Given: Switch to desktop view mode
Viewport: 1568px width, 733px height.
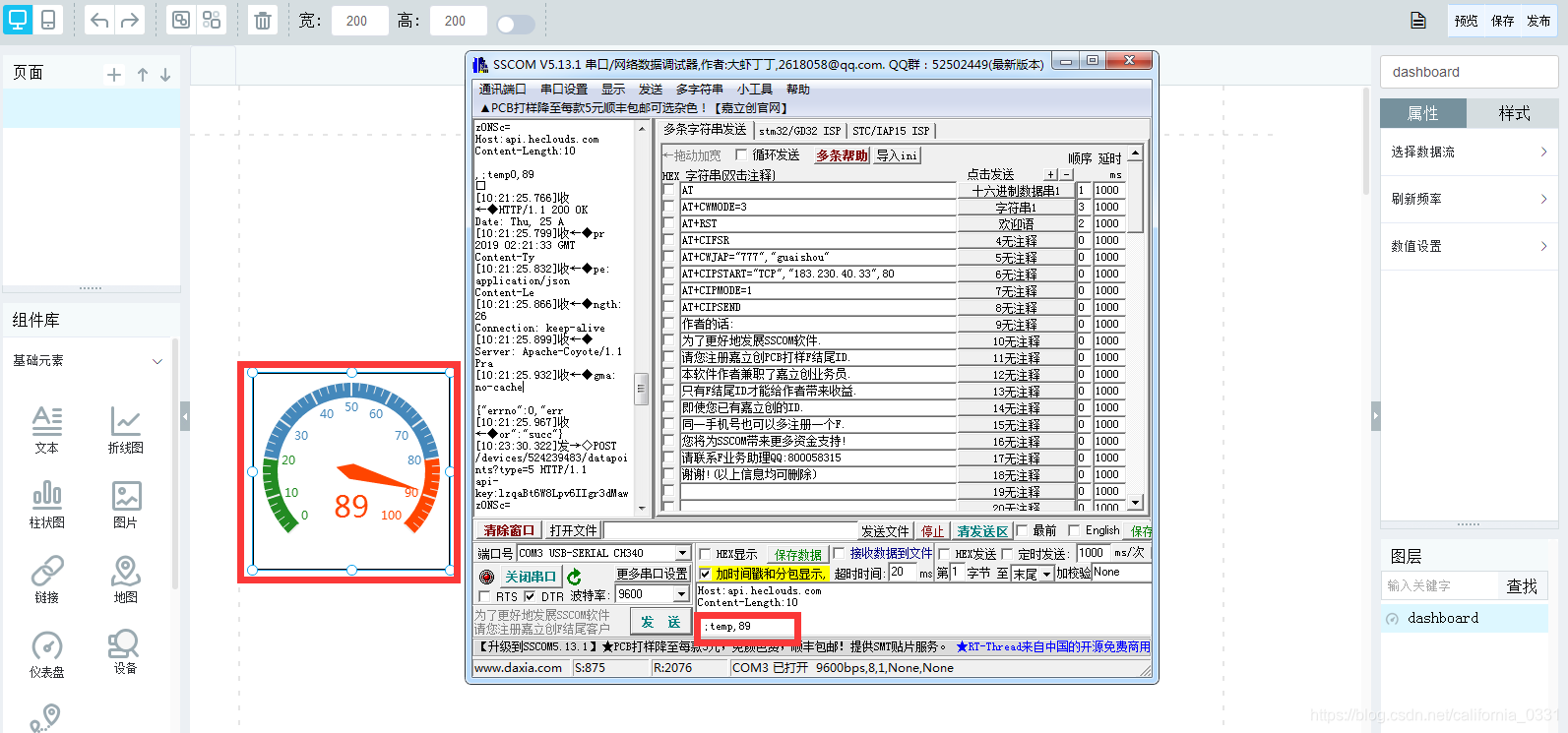Looking at the screenshot, I should pos(18,20).
